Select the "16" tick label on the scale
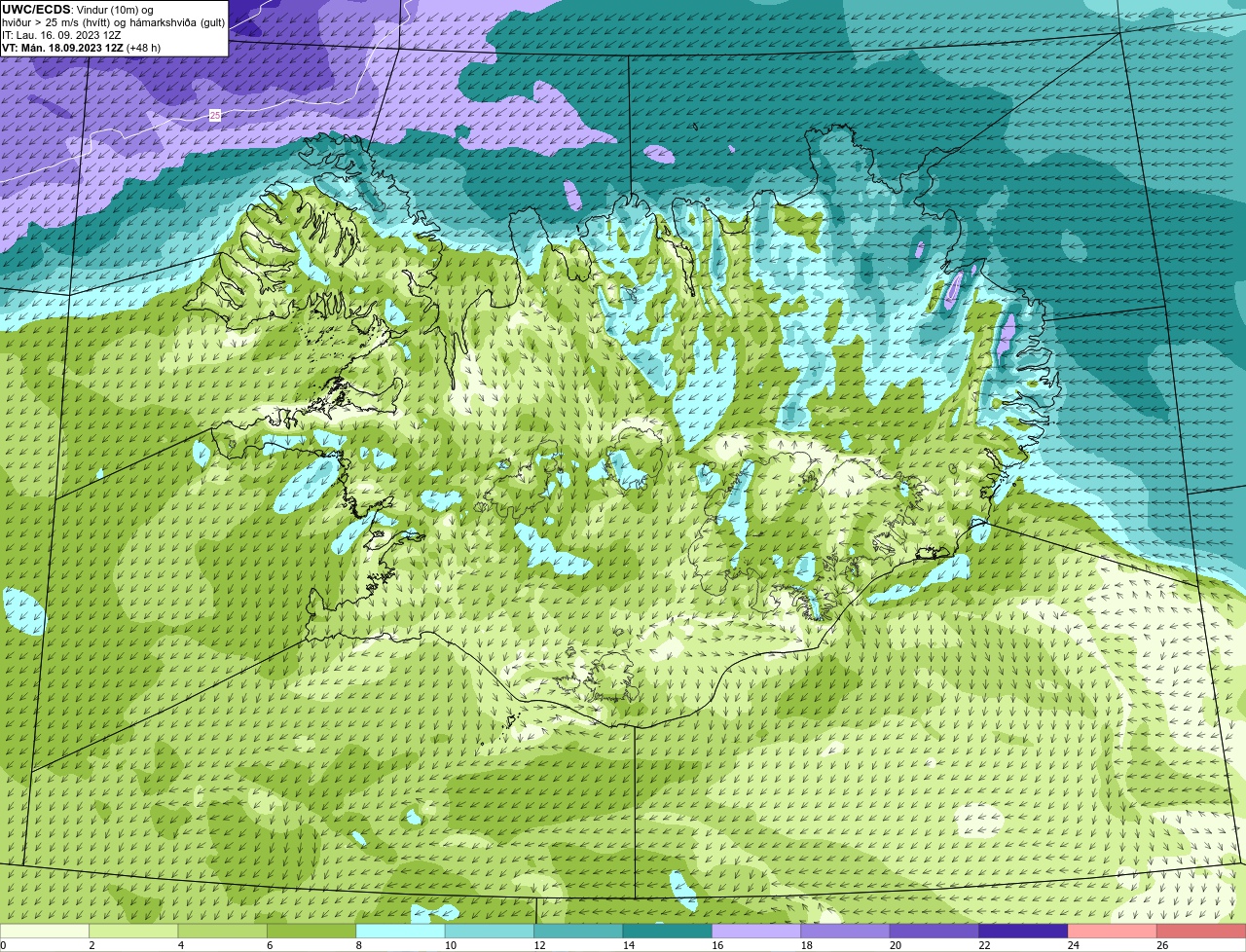Viewport: 1246px width, 952px height. pos(717,945)
